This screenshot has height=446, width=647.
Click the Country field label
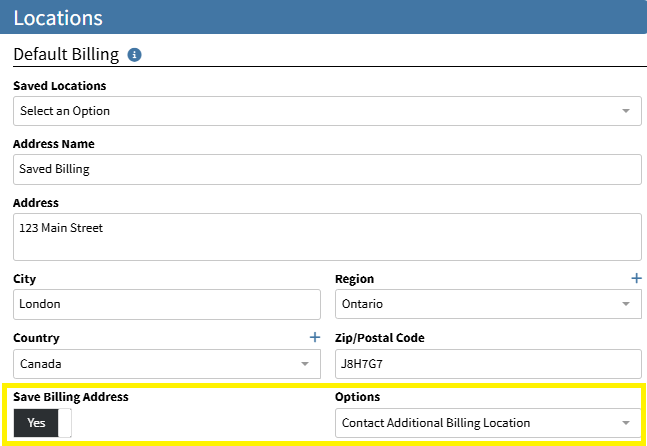[36, 338]
